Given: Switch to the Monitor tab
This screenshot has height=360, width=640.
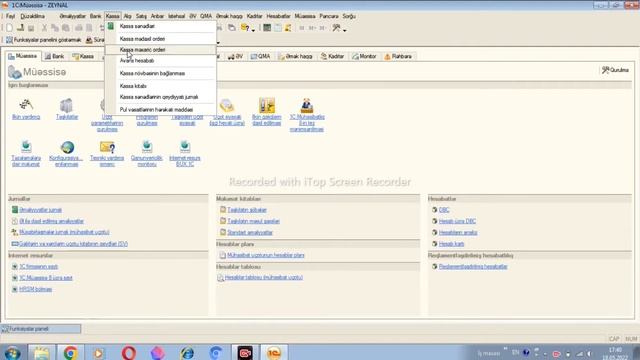Looking at the screenshot, I should click(x=364, y=56).
